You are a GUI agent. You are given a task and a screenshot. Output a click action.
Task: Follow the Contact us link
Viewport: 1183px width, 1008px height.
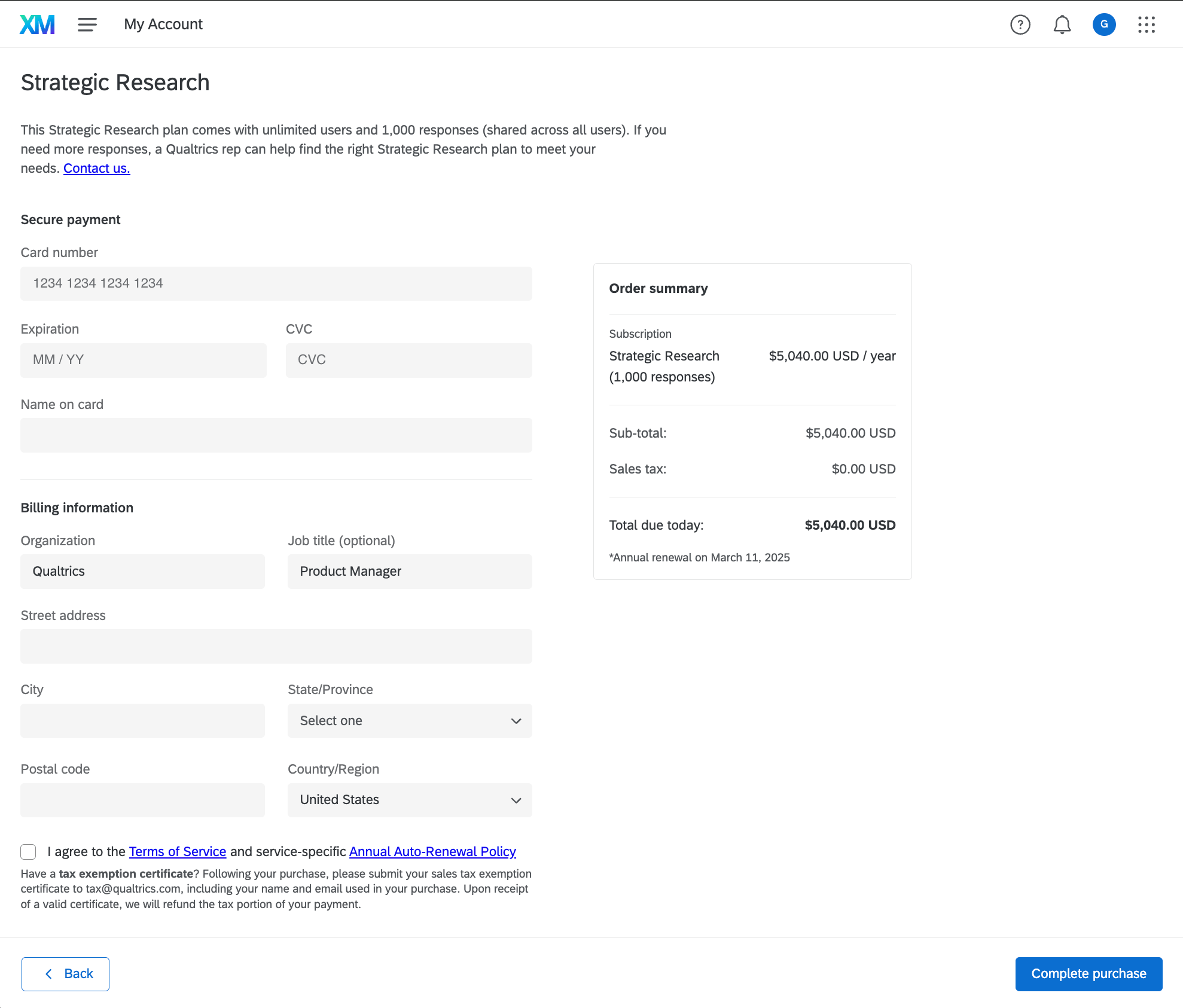pyautogui.click(x=97, y=169)
